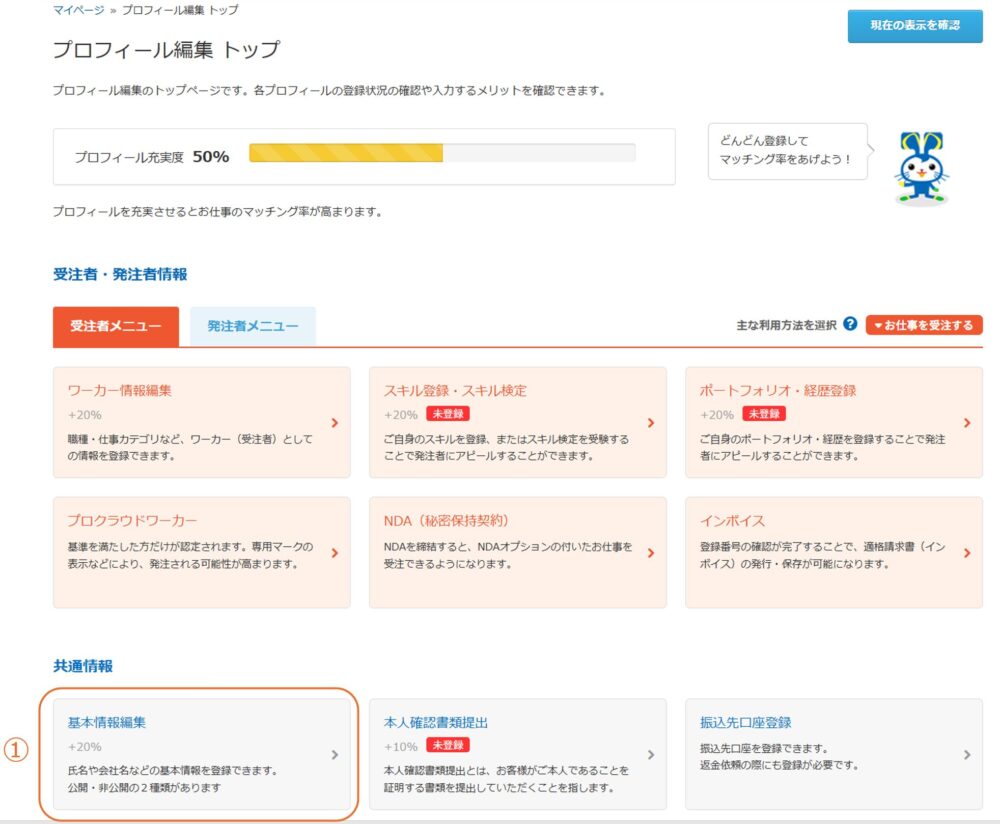Switch to the 発注者メニュー tab

[253, 326]
